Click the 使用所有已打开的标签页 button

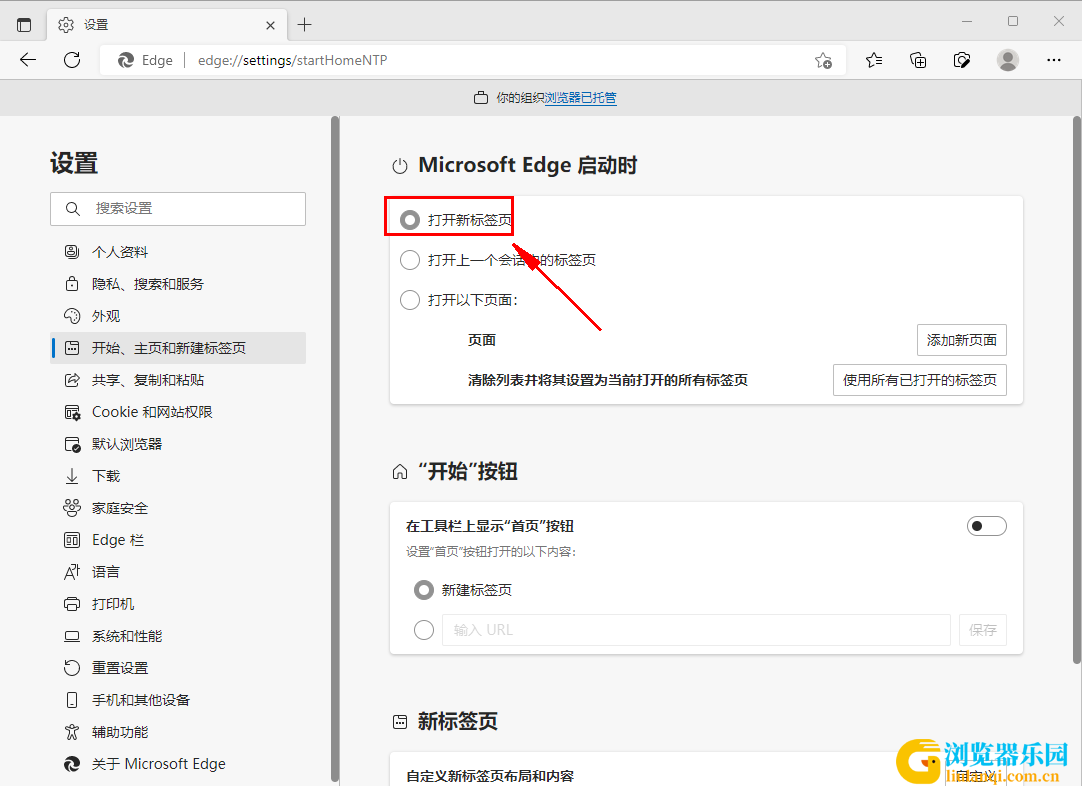(919, 380)
